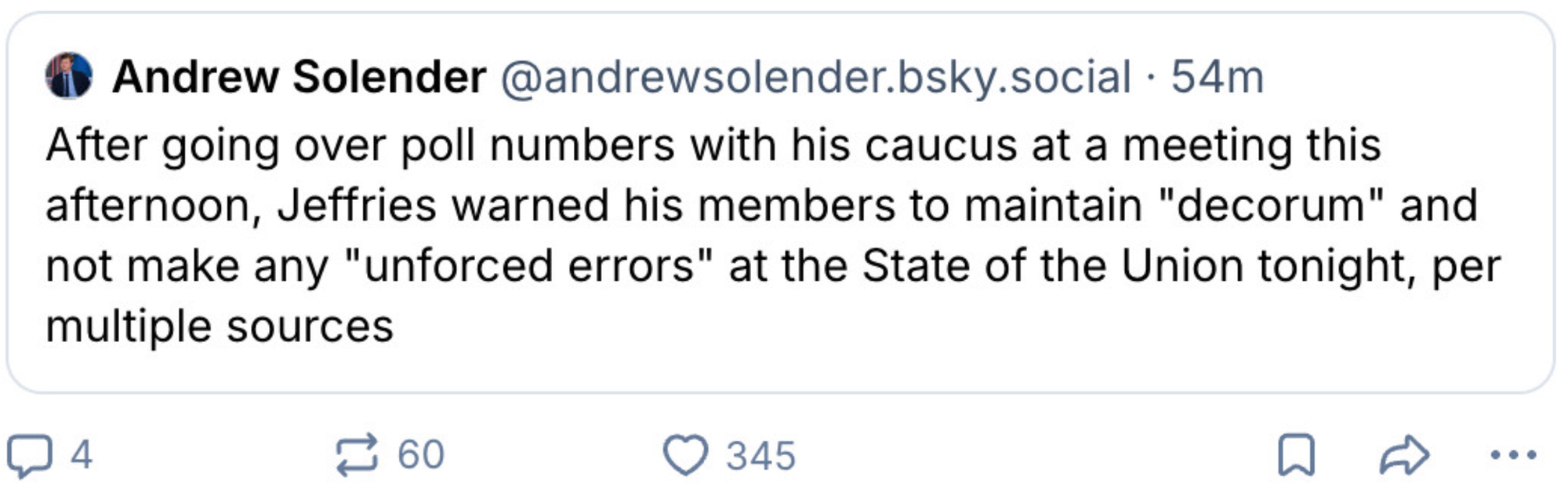Click the @andrewsolender.bsky.social handle
Image resolution: width=1568 pixels, height=503 pixels.
[x=815, y=77]
